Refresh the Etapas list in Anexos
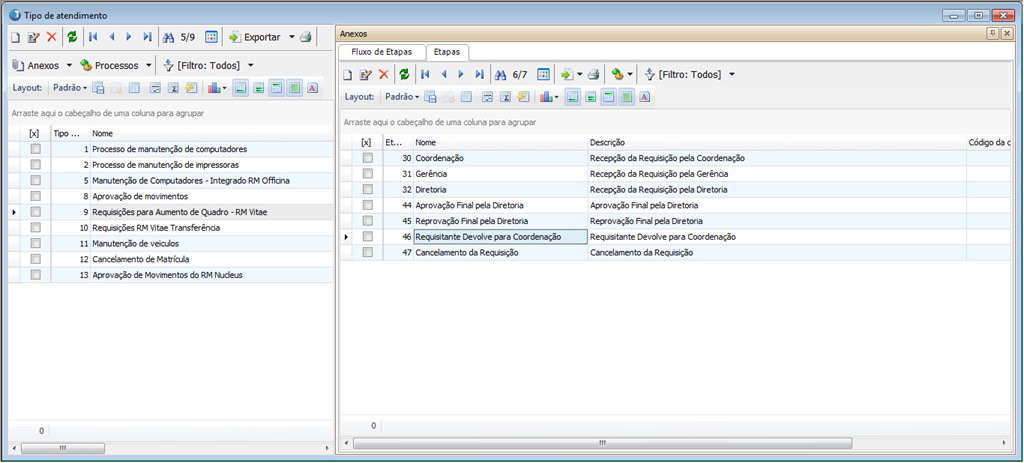This screenshot has height=463, width=1024. [x=404, y=74]
